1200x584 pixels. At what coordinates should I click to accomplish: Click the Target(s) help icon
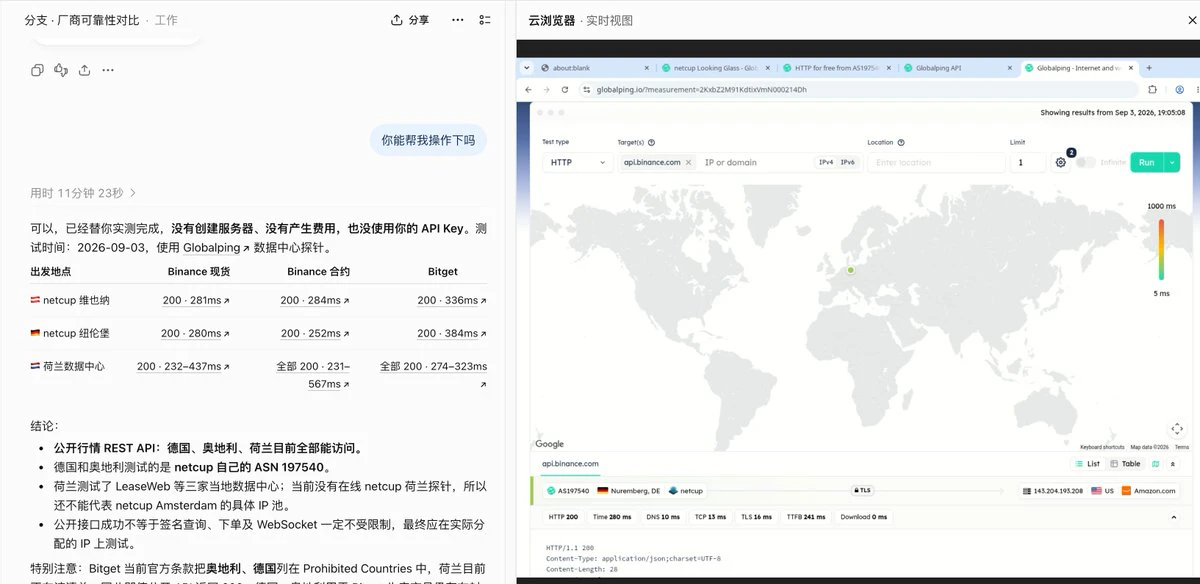(x=651, y=142)
